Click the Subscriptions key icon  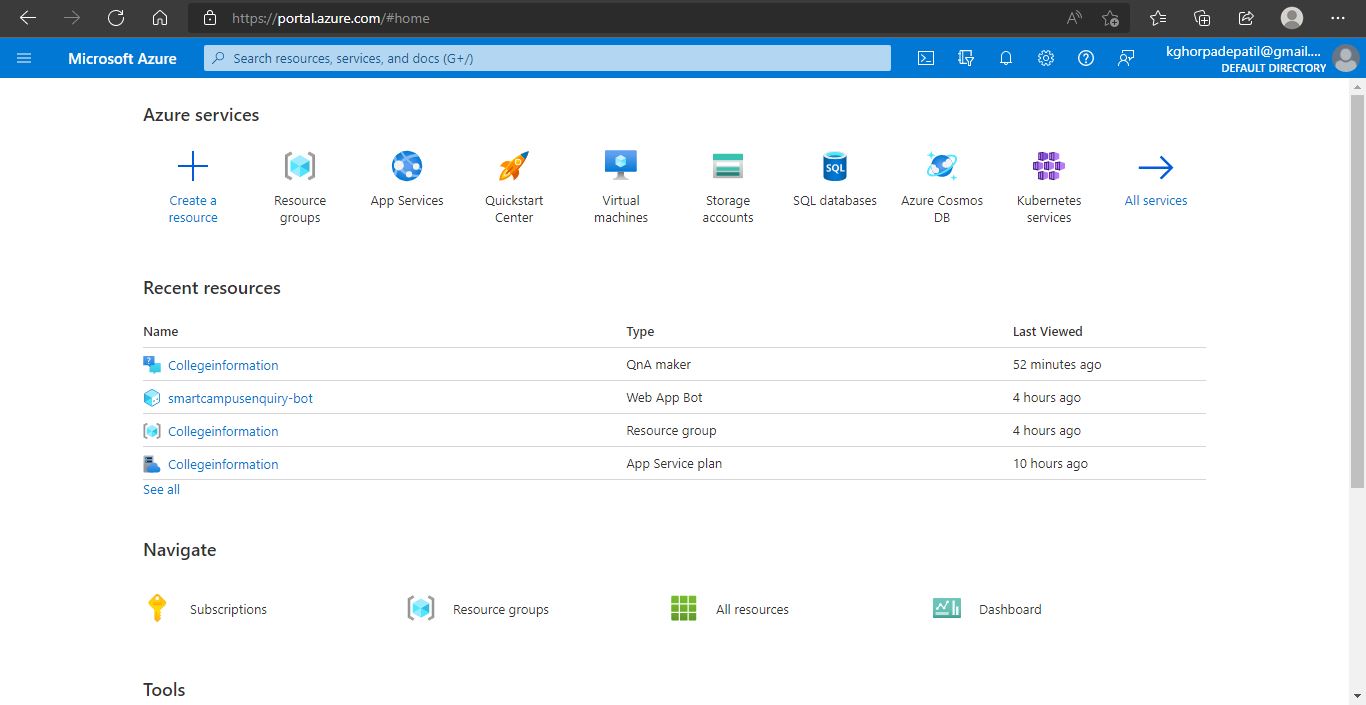click(x=157, y=608)
